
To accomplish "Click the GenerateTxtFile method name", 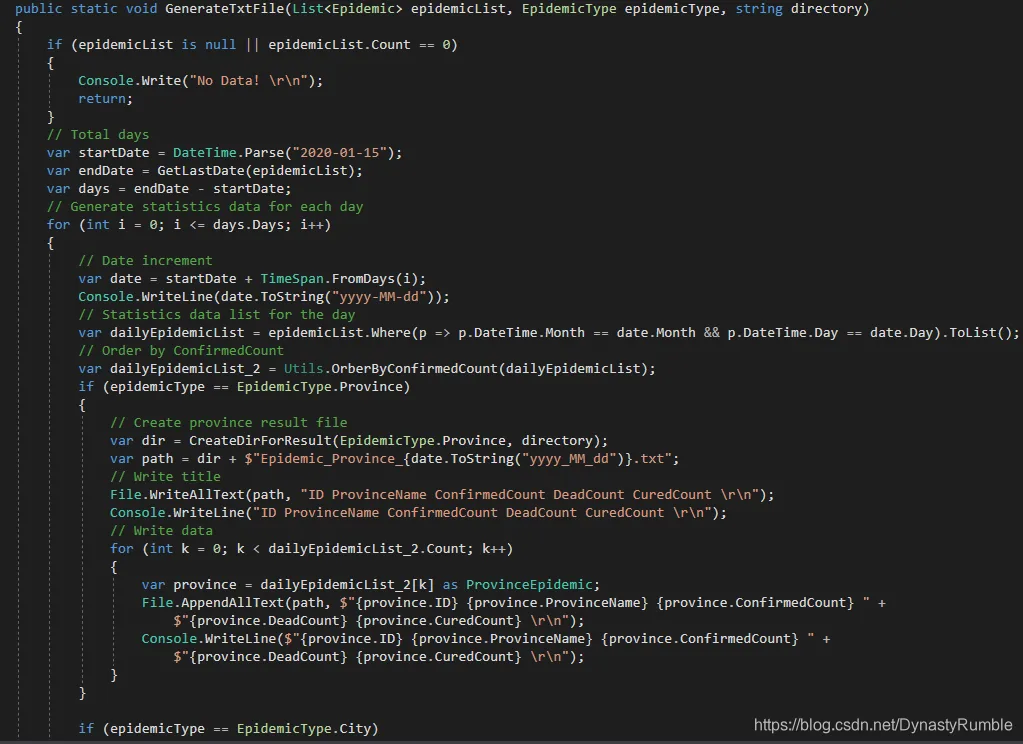I will 224,8.
